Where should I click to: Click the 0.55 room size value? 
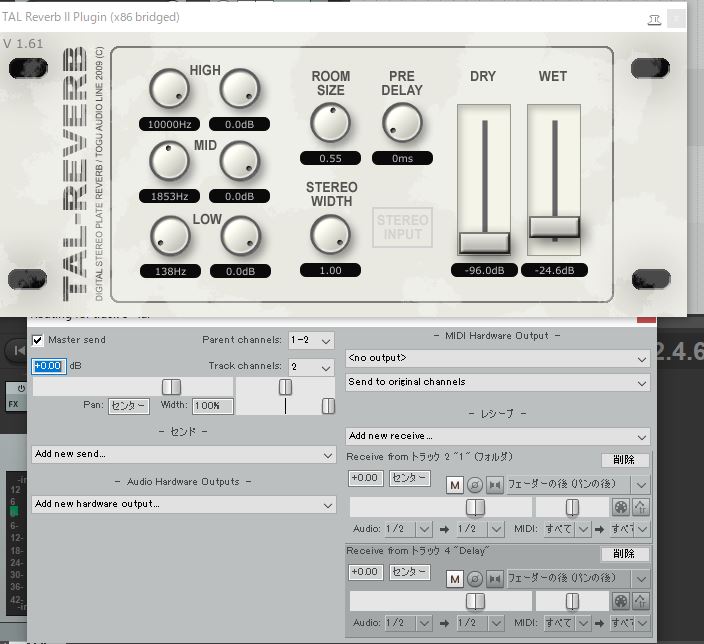pyautogui.click(x=330, y=158)
